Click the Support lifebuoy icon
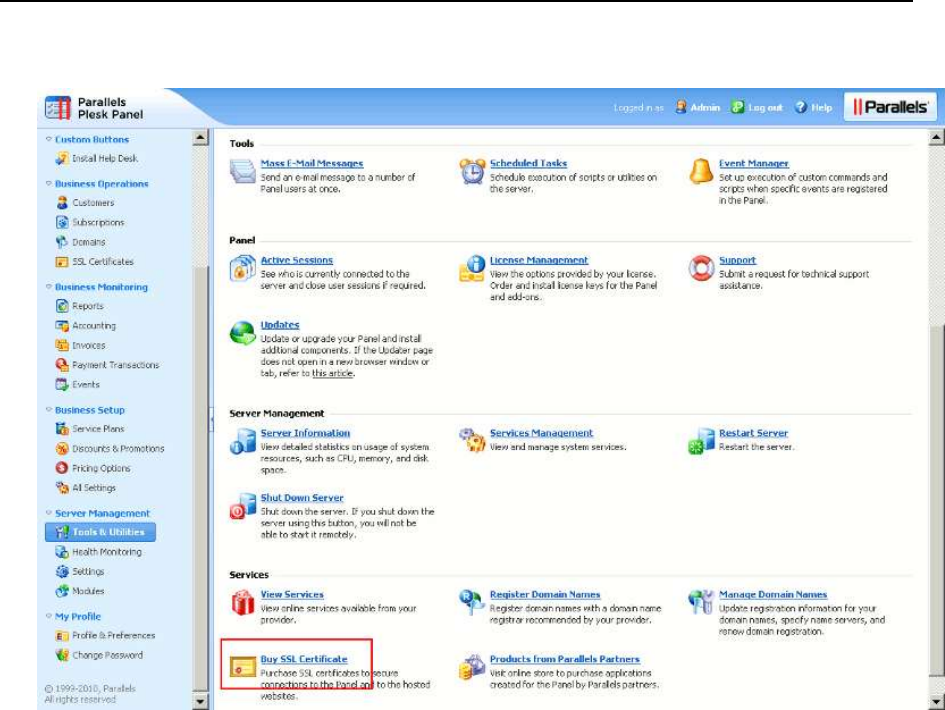The height and width of the screenshot is (710, 945). click(701, 268)
